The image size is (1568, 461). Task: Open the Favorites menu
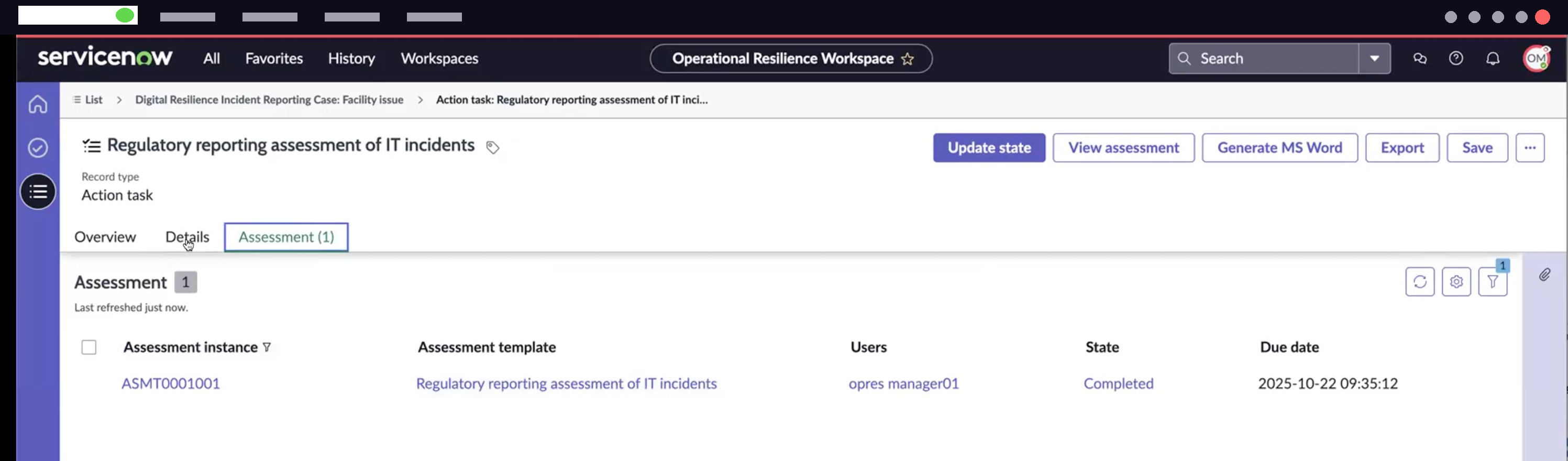click(x=274, y=59)
